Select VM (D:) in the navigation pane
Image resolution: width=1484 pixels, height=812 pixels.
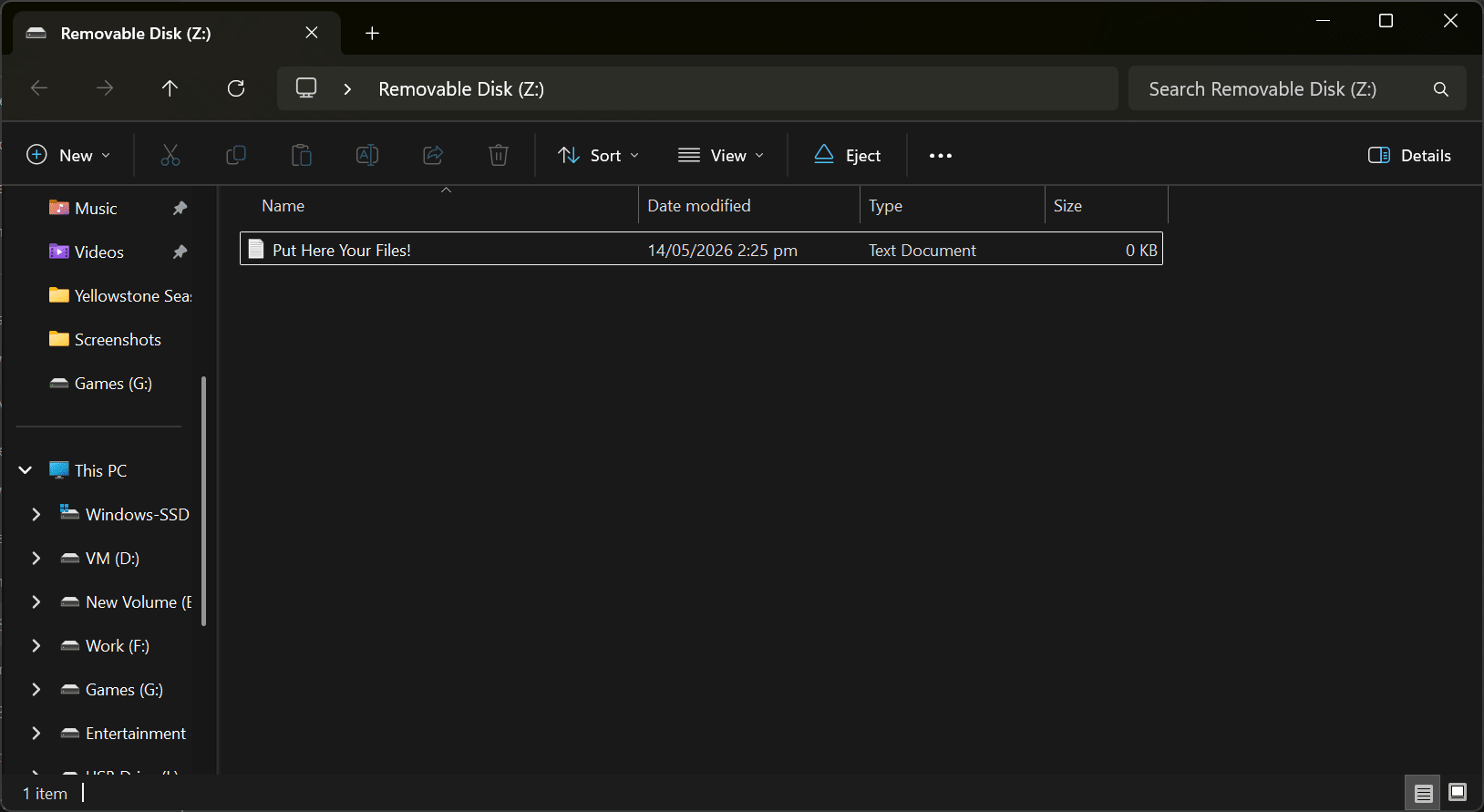[112, 559]
